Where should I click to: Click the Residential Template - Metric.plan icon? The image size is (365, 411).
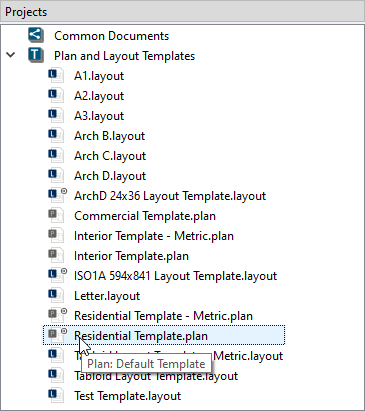57,315
